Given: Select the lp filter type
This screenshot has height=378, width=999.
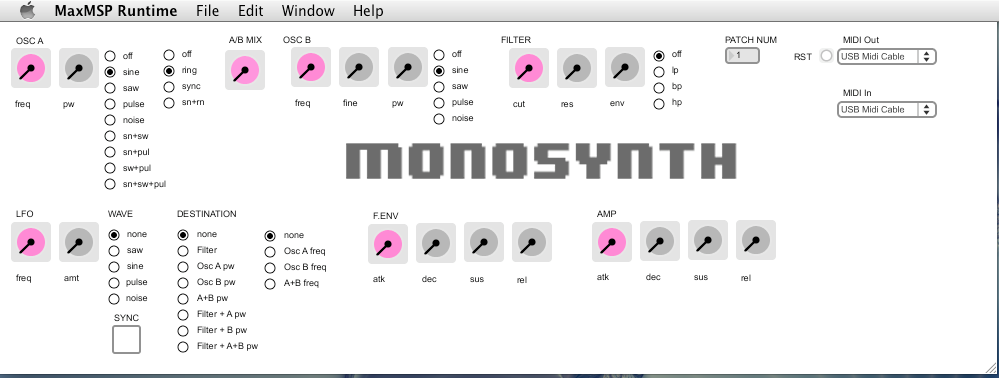Looking at the screenshot, I should (659, 71).
